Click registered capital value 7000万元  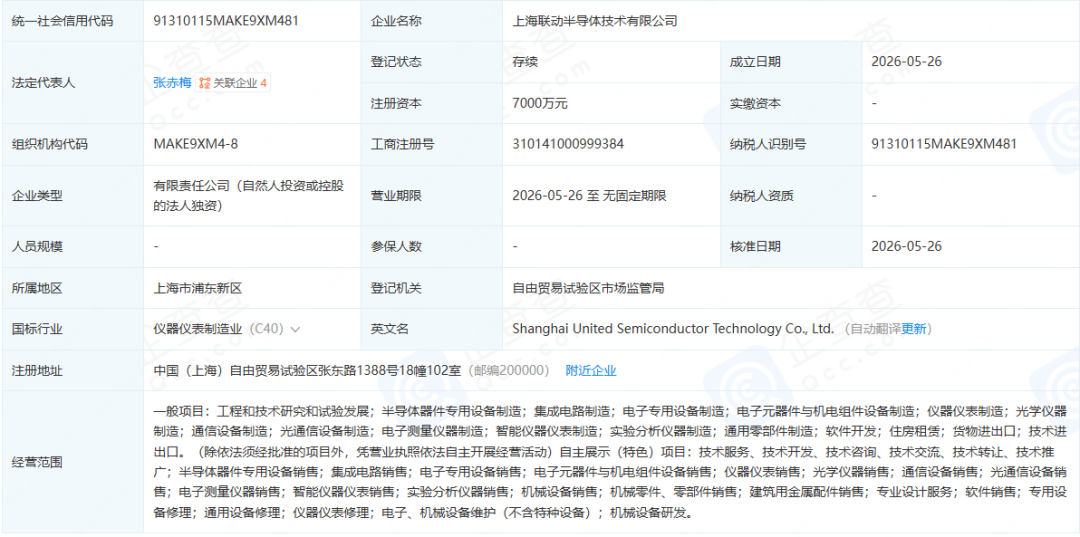click(540, 103)
